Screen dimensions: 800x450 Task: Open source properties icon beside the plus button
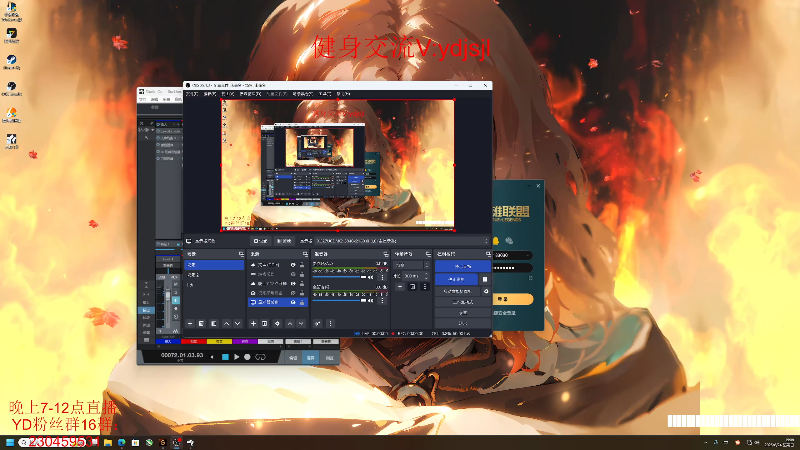[x=265, y=323]
